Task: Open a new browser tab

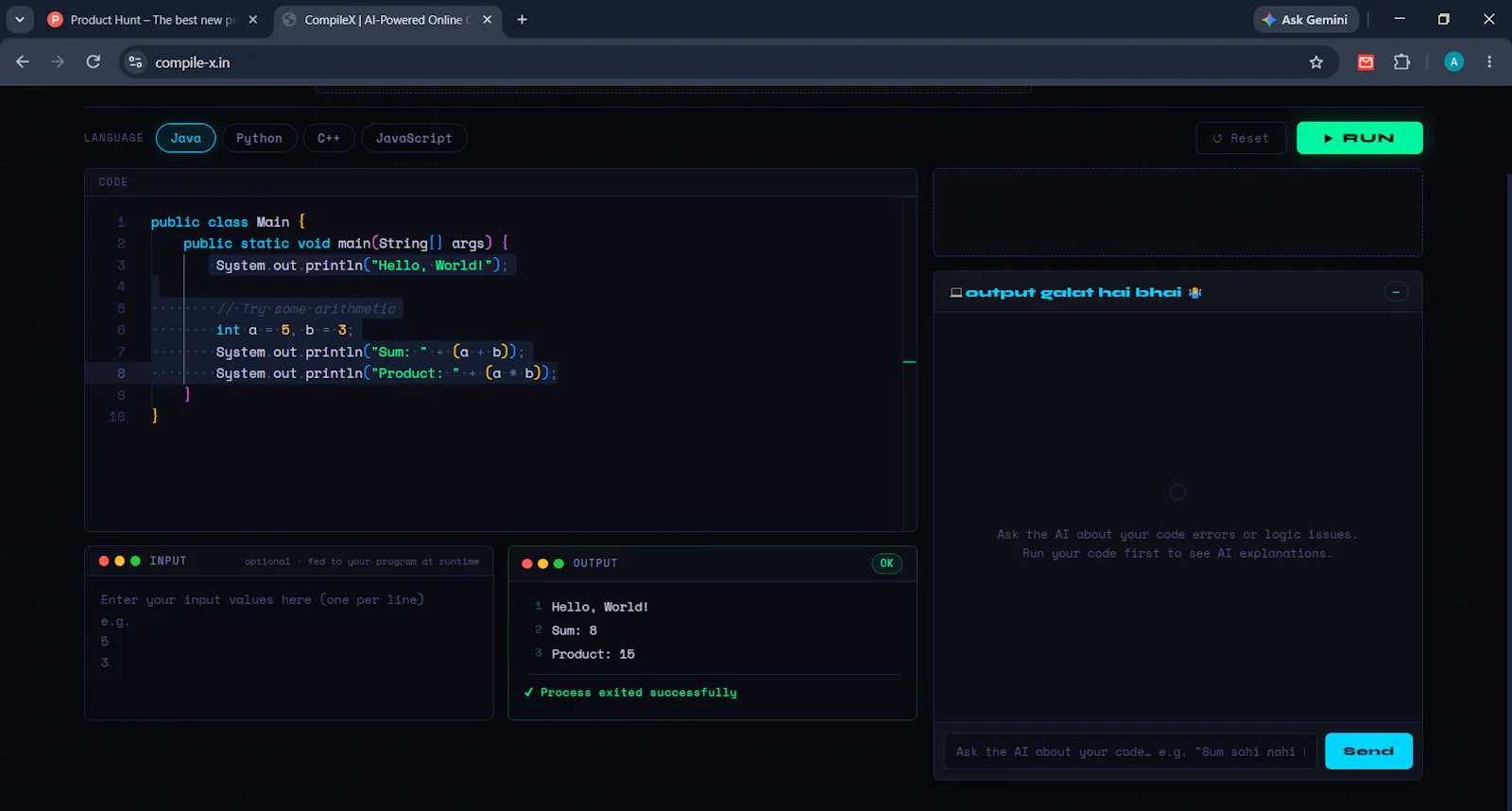Action: [x=522, y=20]
